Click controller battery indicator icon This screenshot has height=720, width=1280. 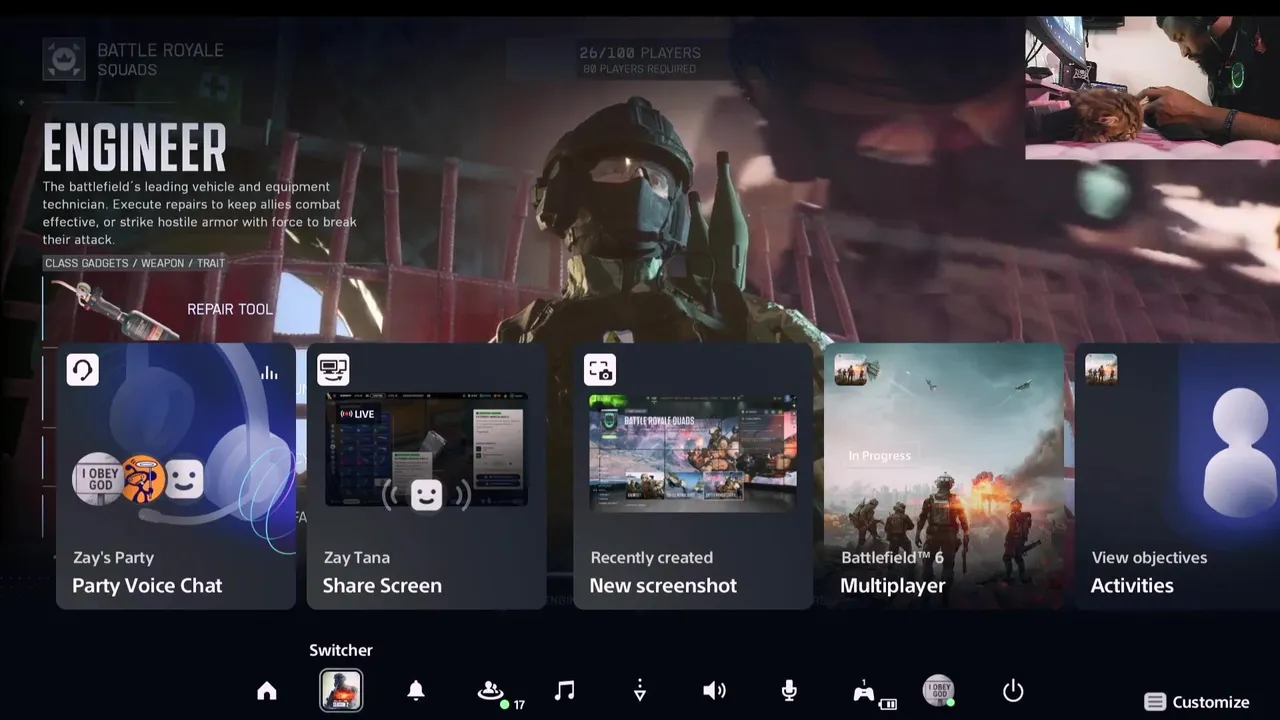[888, 704]
